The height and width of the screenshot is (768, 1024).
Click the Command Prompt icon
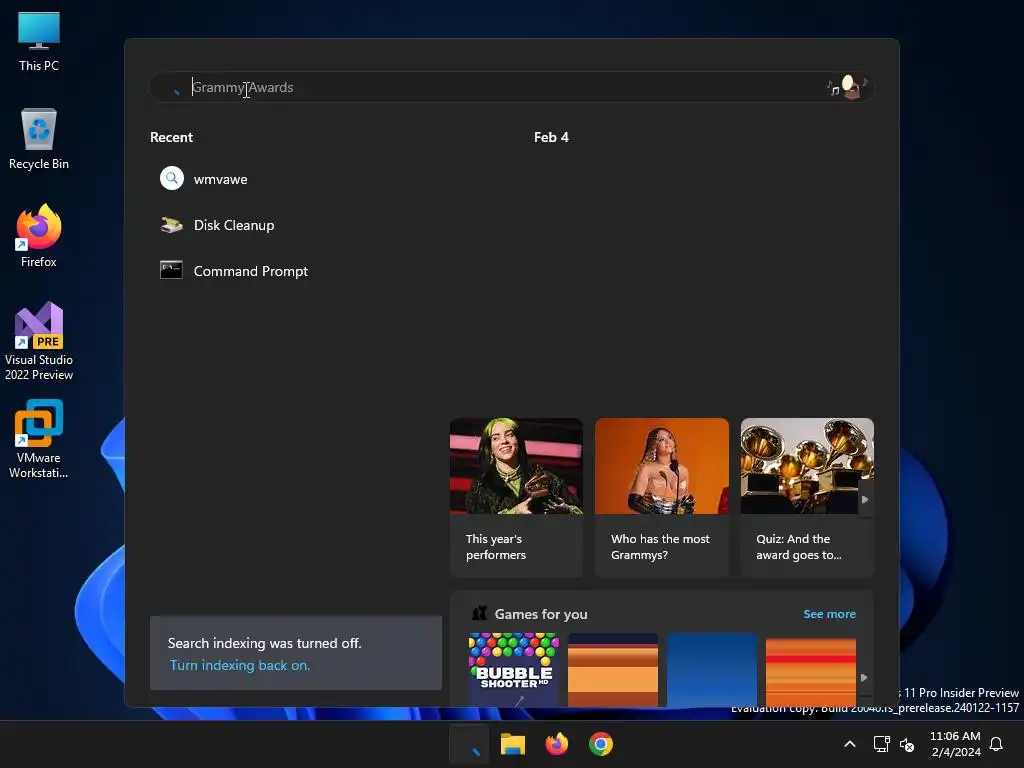coord(171,270)
